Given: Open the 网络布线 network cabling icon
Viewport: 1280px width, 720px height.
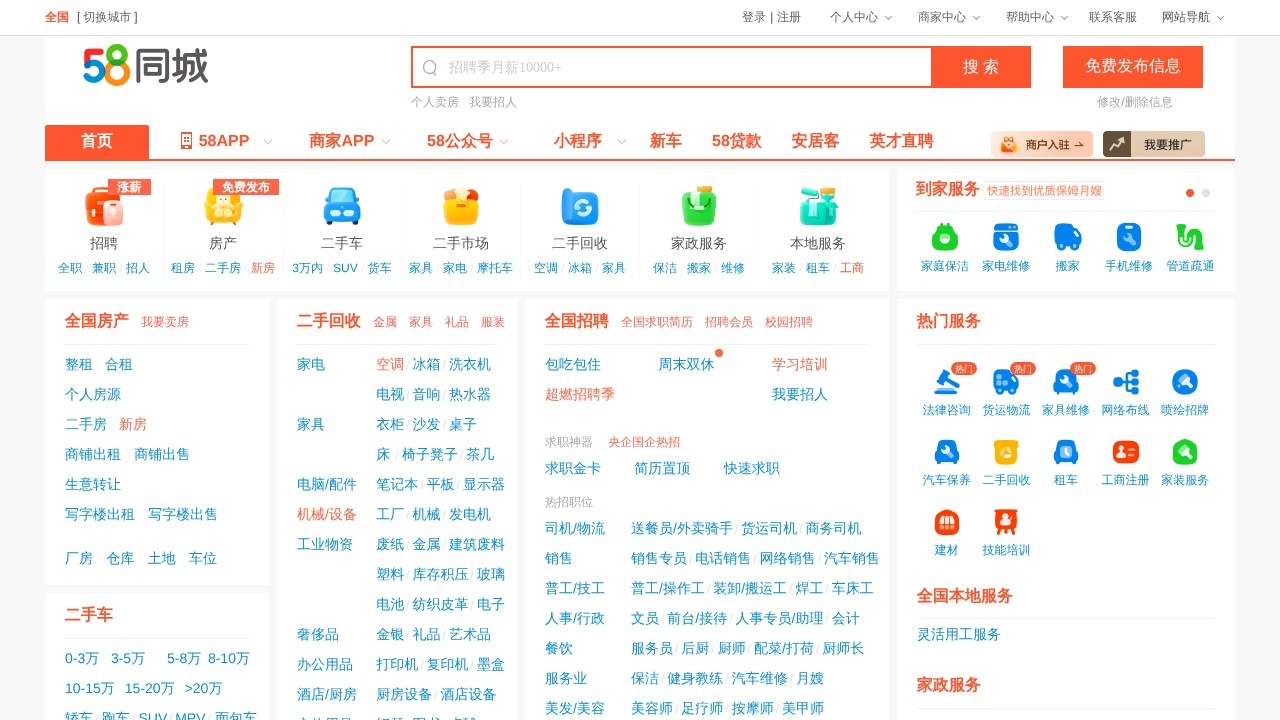Looking at the screenshot, I should 1126,382.
